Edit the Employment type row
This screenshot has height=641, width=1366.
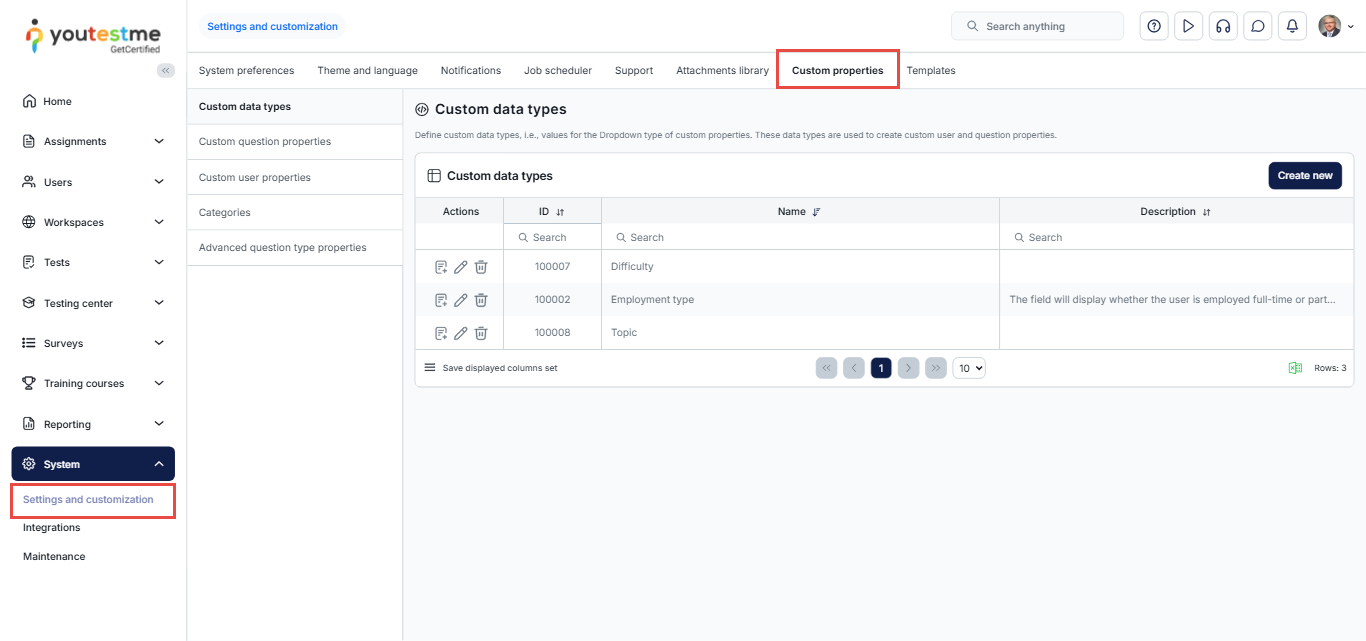point(461,300)
